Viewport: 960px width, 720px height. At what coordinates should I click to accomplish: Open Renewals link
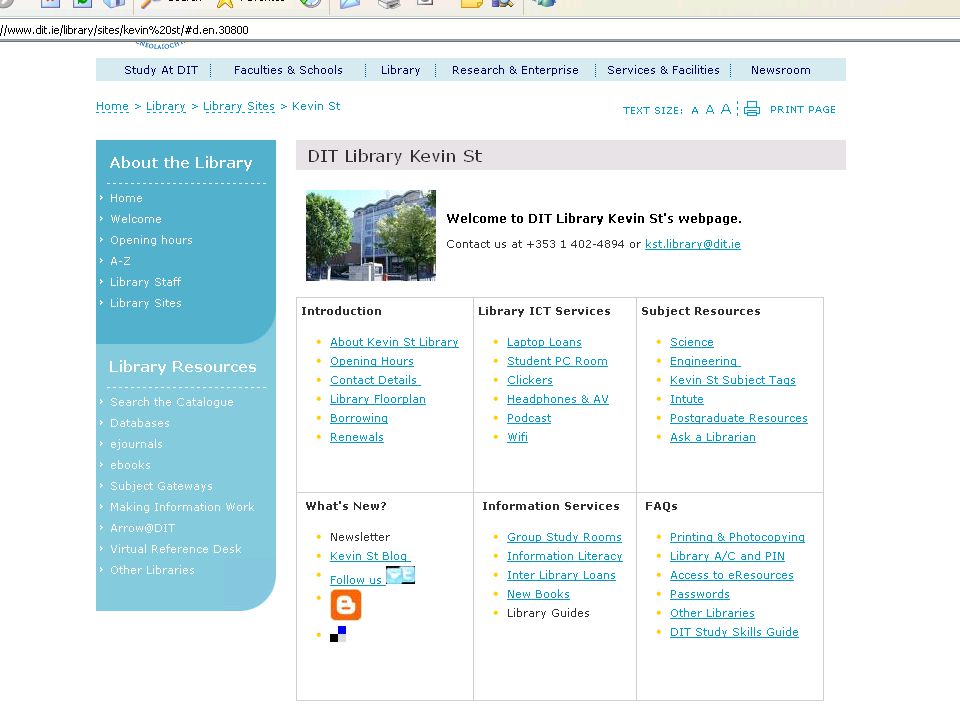[357, 437]
